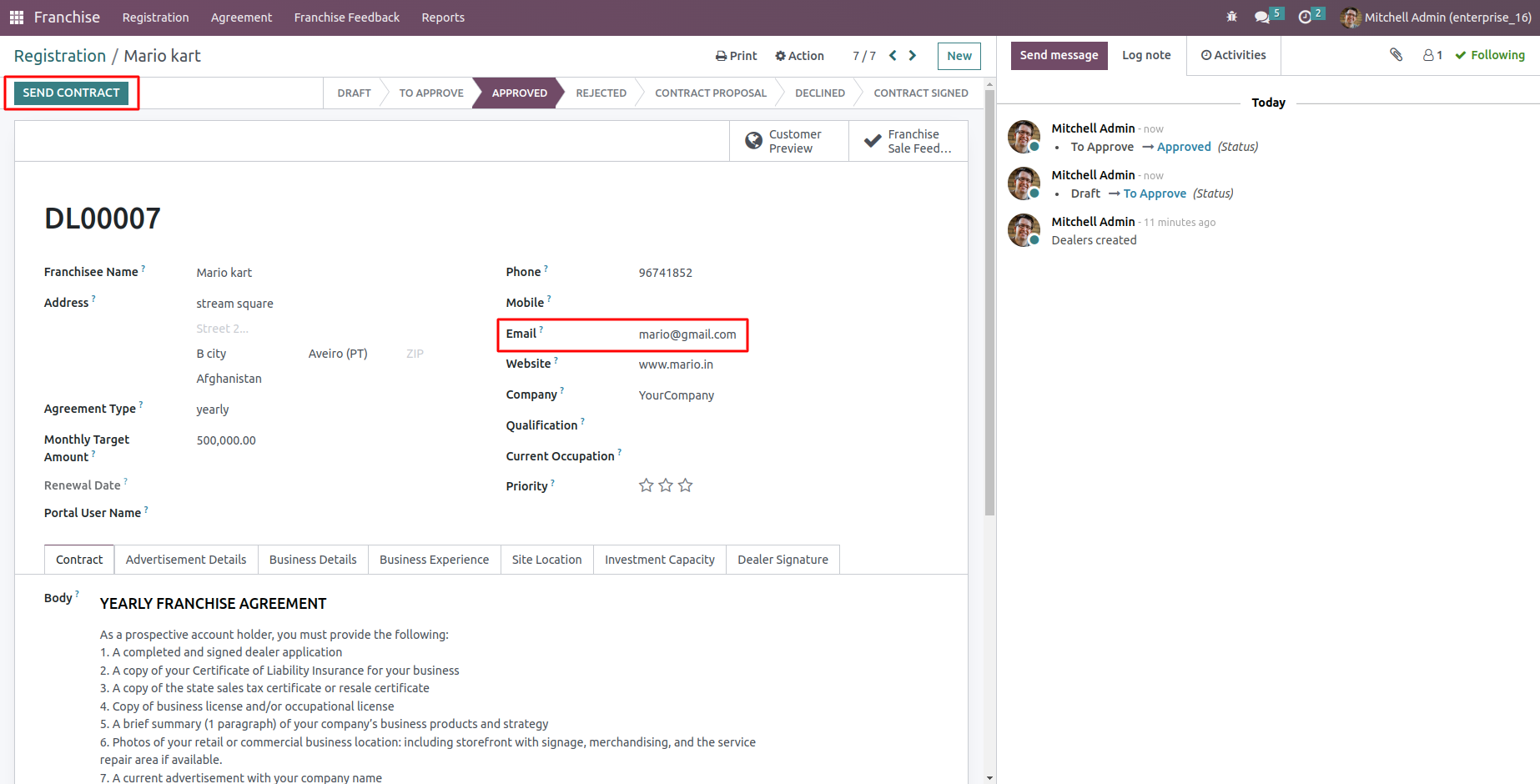Select the DRAFT status stage
Viewport: 1540px width, 784px height.
pyautogui.click(x=354, y=93)
